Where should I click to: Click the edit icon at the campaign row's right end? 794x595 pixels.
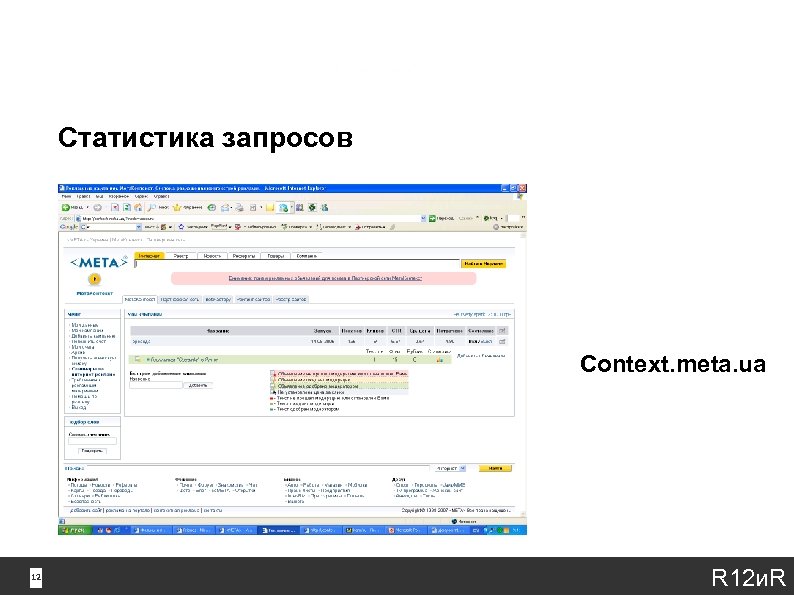tap(502, 341)
